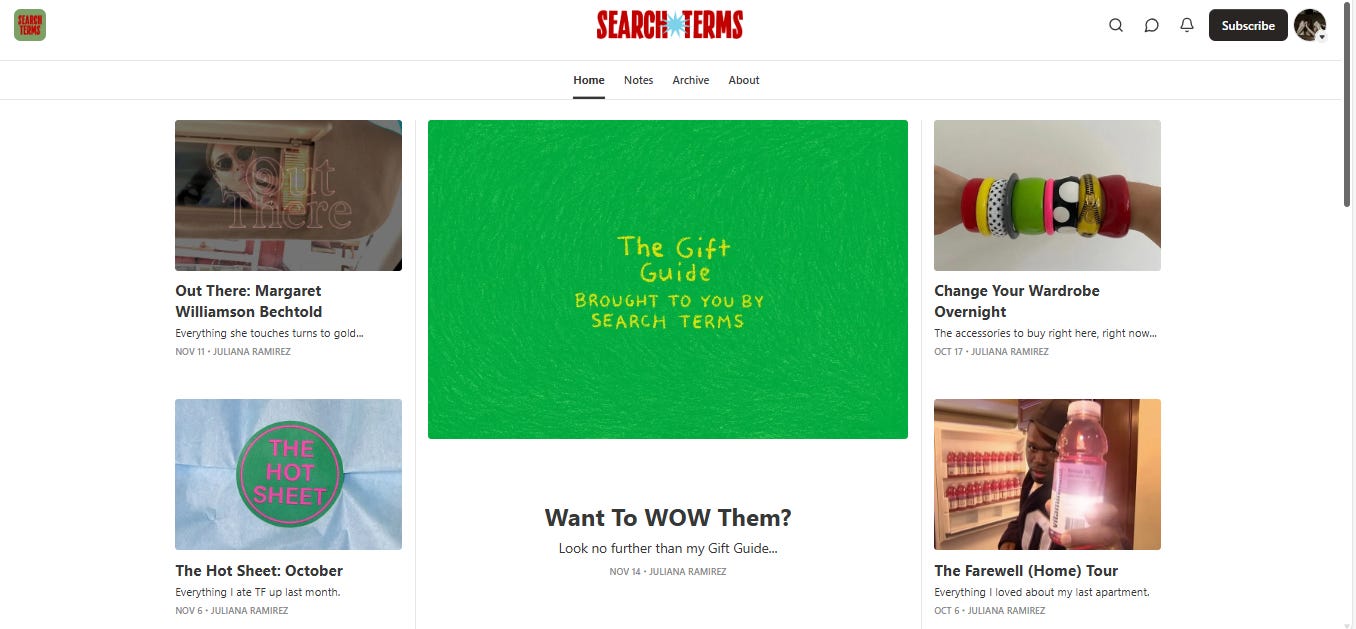Click the Search Terms square logo icon

(x=30, y=25)
